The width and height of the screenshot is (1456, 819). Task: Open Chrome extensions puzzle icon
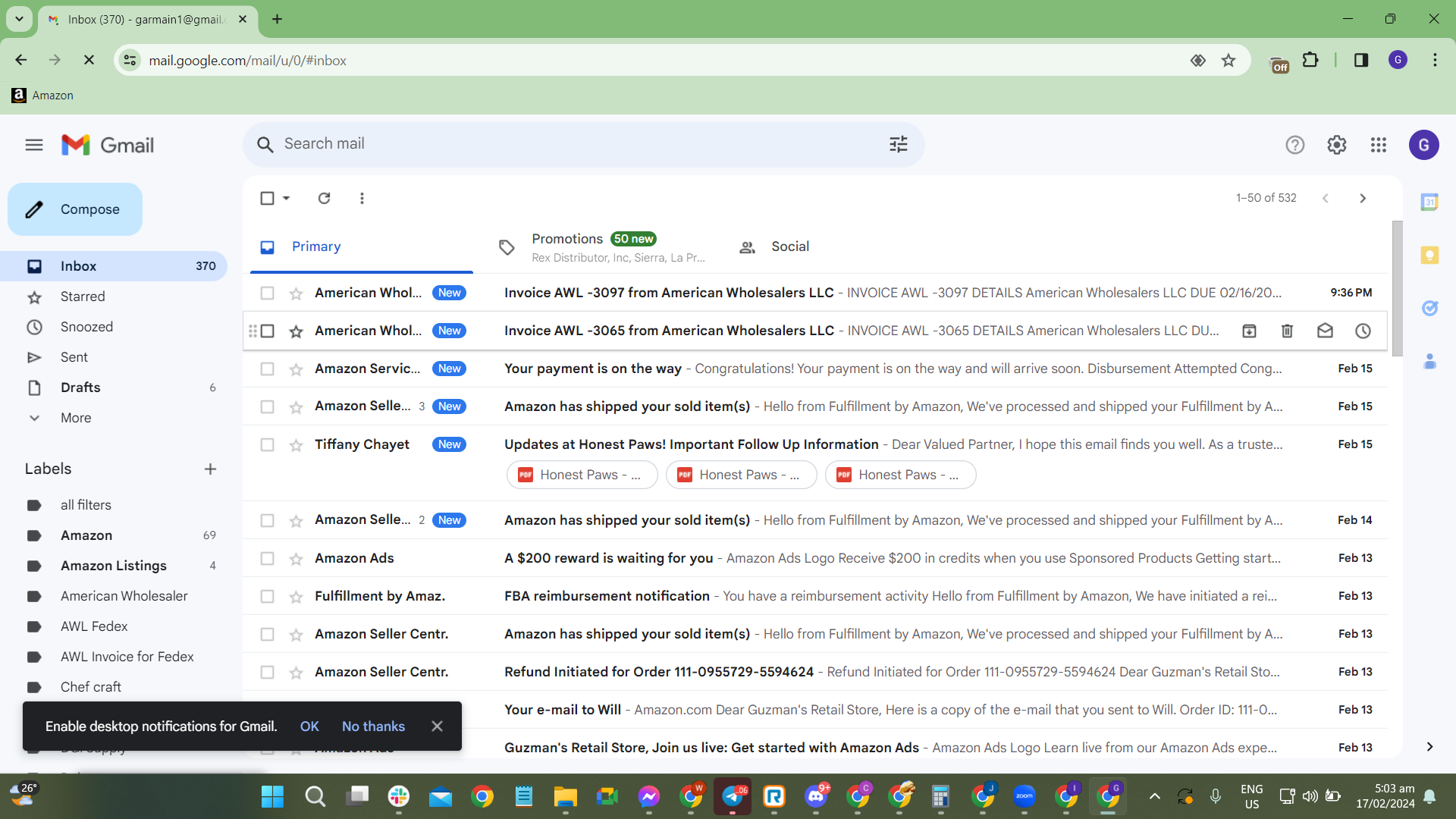pos(1310,60)
